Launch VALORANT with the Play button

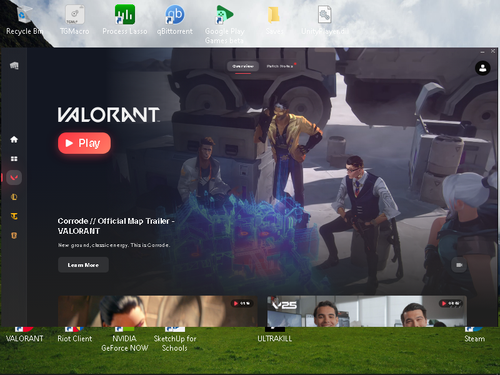click(84, 143)
